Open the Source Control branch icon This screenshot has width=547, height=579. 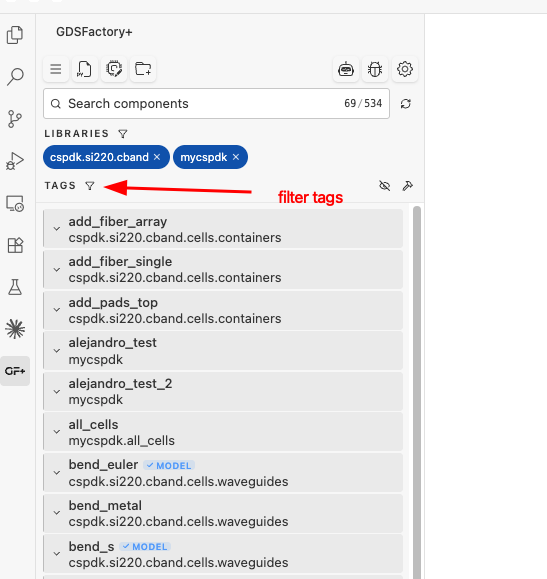click(15, 119)
